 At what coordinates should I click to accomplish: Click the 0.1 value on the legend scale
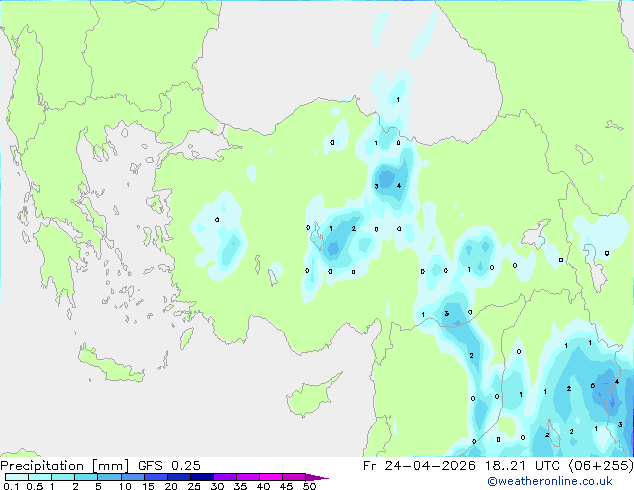coord(10,486)
